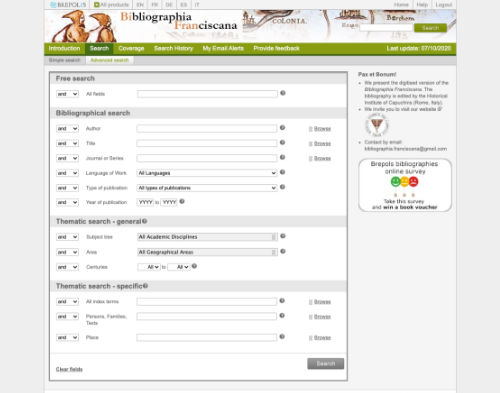This screenshot has height=393, width=500.
Task: Click green smiley face in survey box
Action: pos(396,182)
